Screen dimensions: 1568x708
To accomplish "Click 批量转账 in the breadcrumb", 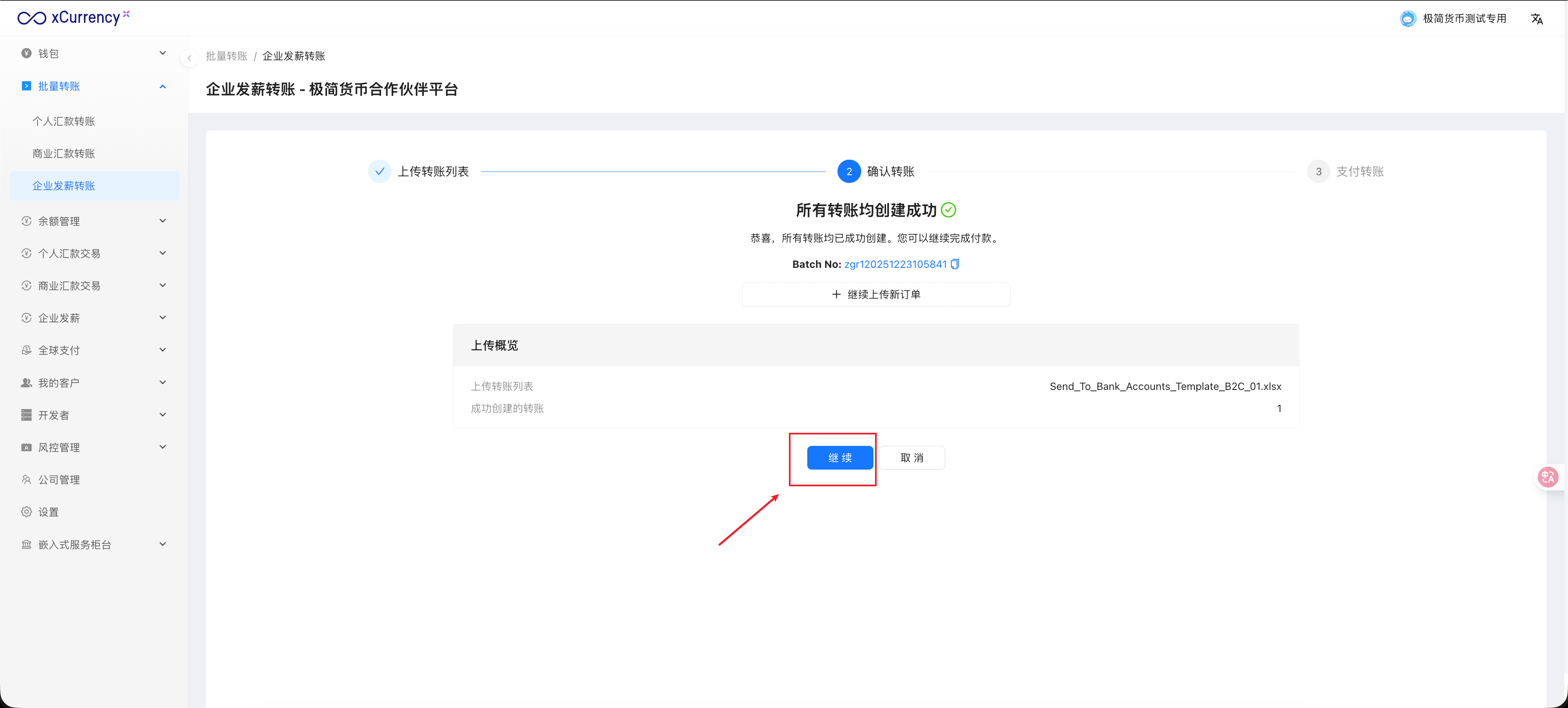I will [x=227, y=56].
